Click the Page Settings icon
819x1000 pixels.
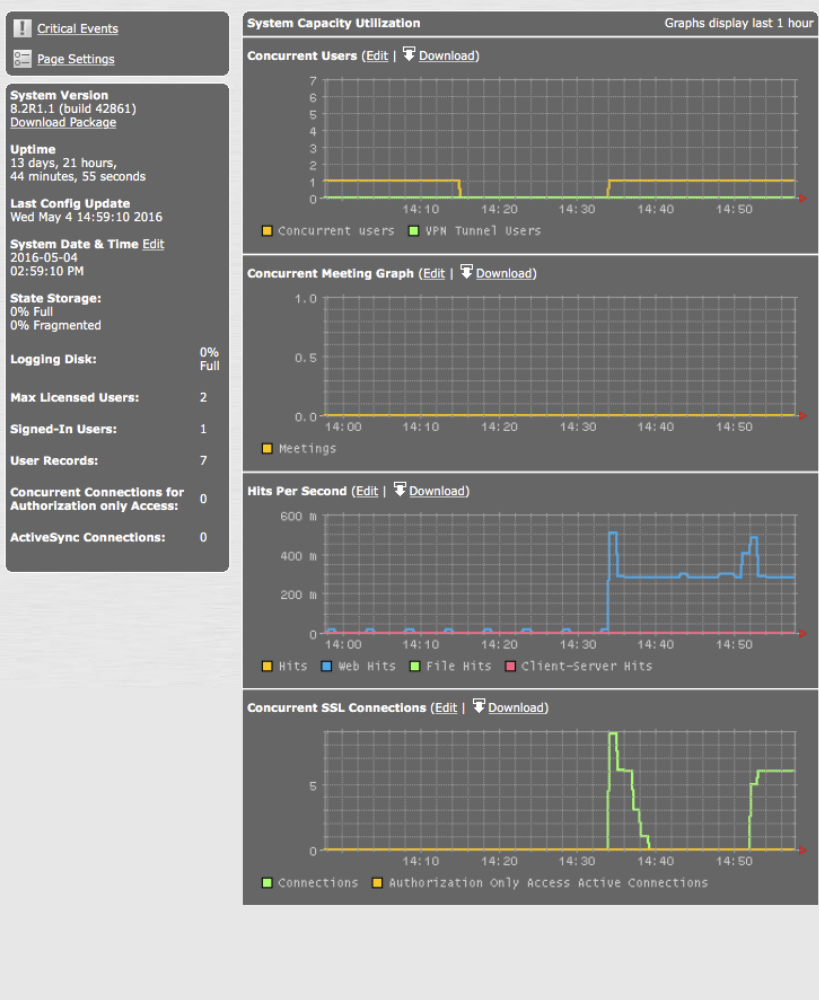coord(22,59)
